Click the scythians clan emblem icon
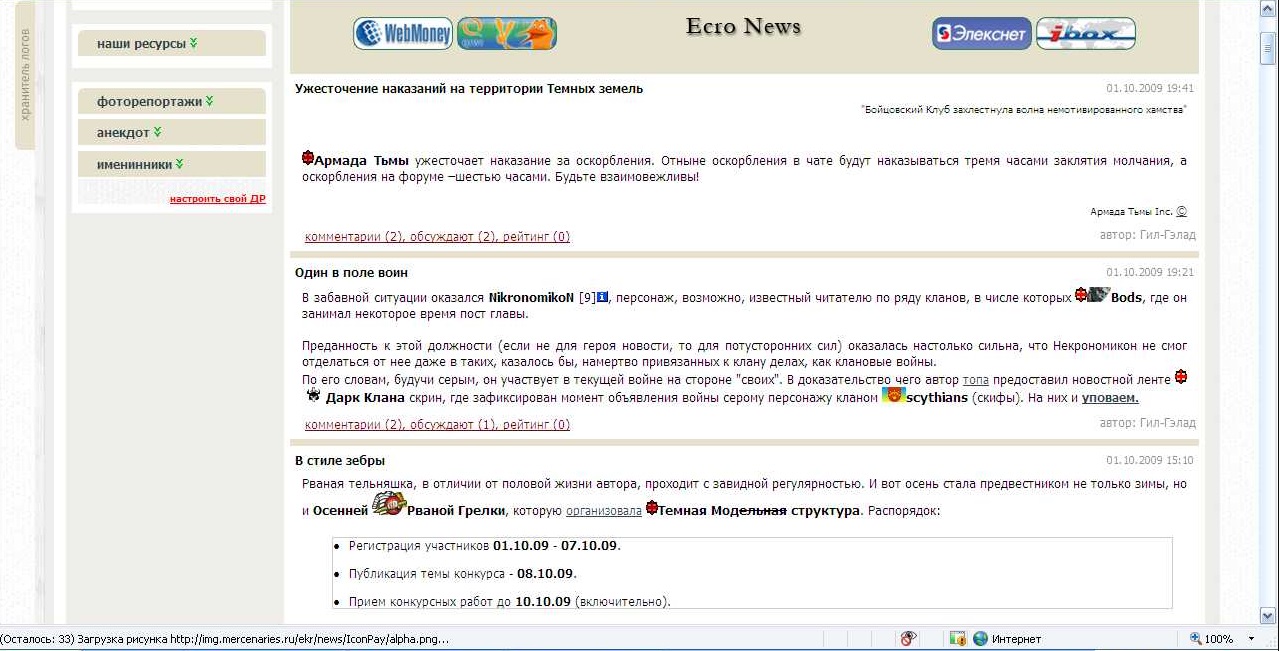The image size is (1279, 651). tap(893, 396)
